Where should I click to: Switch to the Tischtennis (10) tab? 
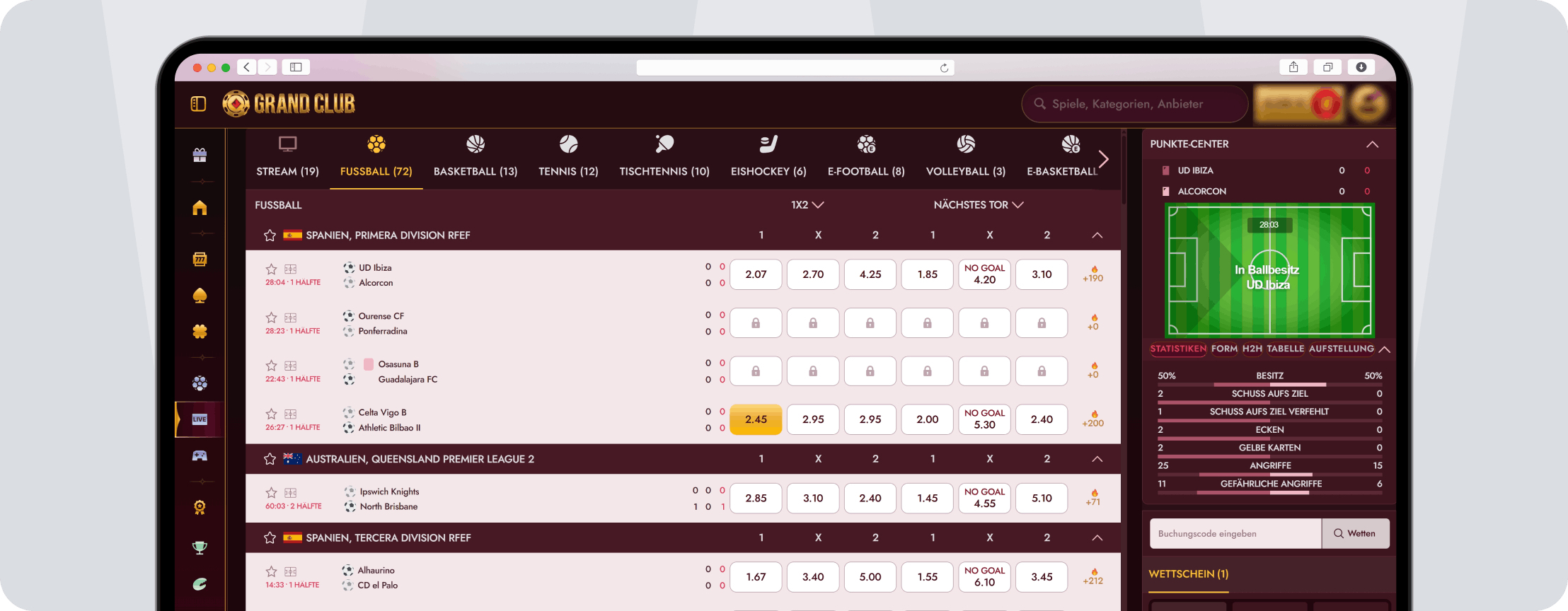point(664,158)
